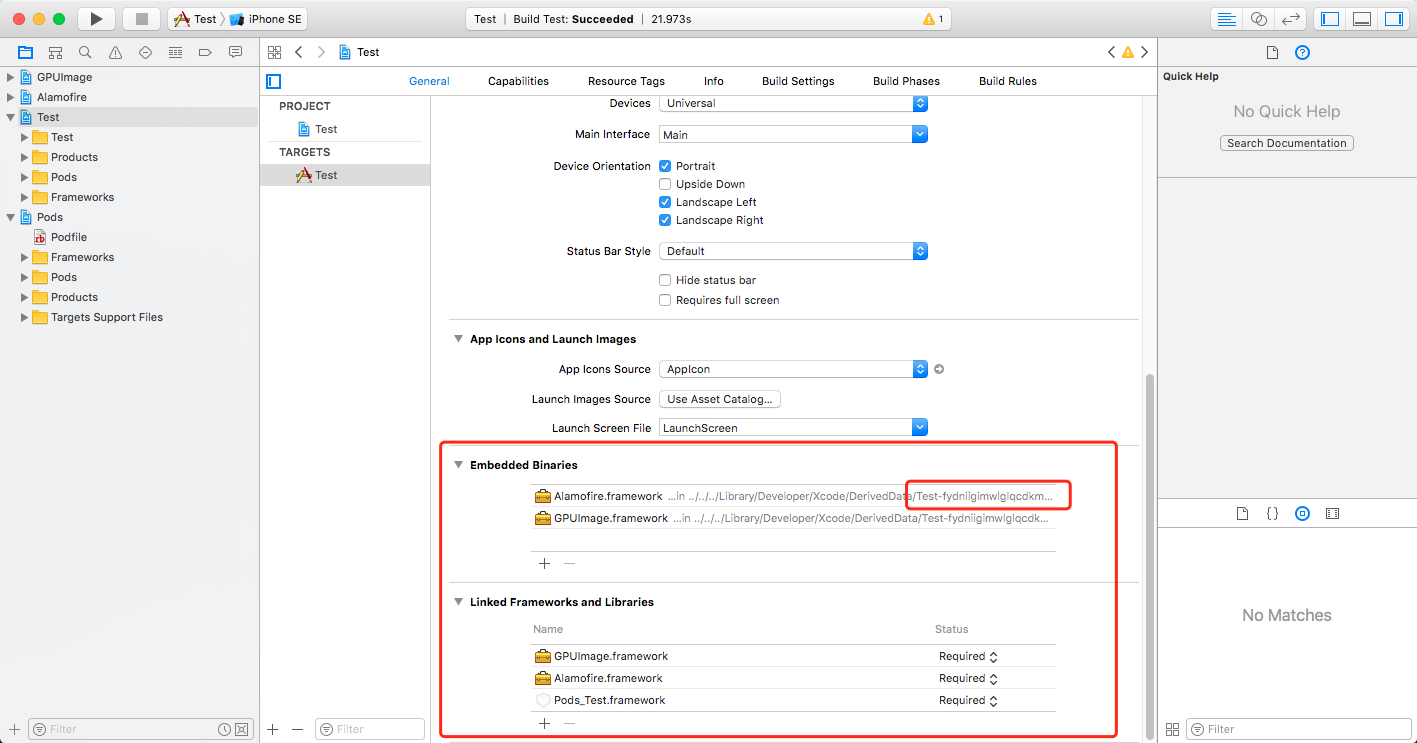Open the Test navigator diamond icon
The height and width of the screenshot is (743, 1417).
tap(146, 52)
